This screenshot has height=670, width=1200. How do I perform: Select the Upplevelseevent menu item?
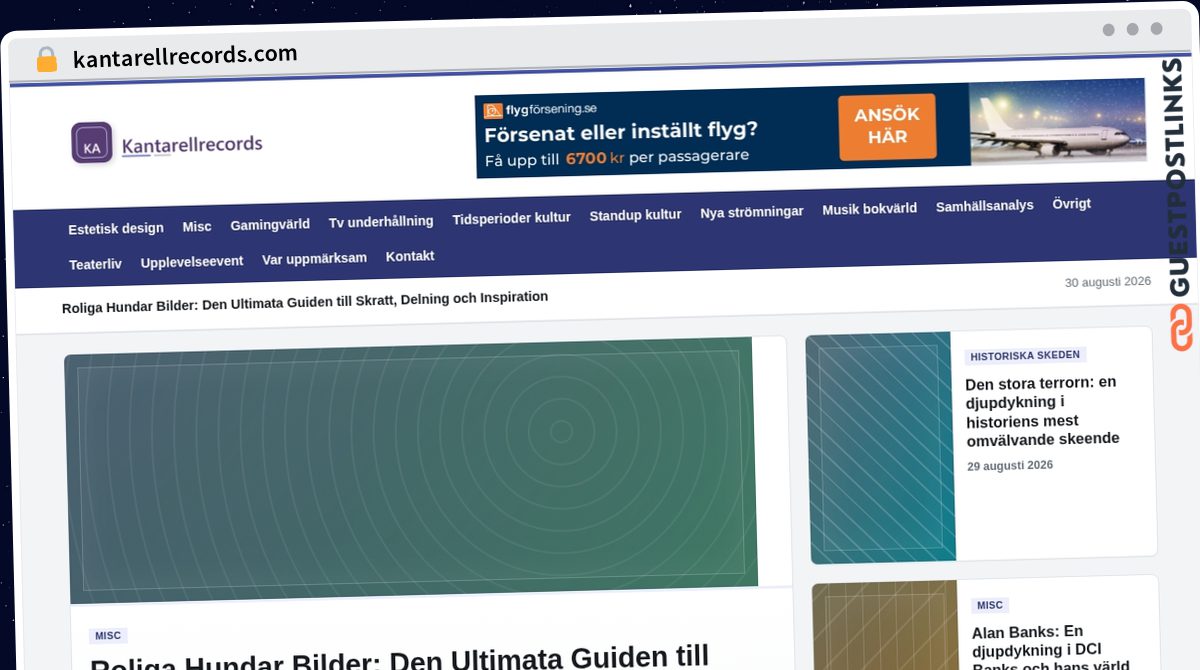point(192,261)
